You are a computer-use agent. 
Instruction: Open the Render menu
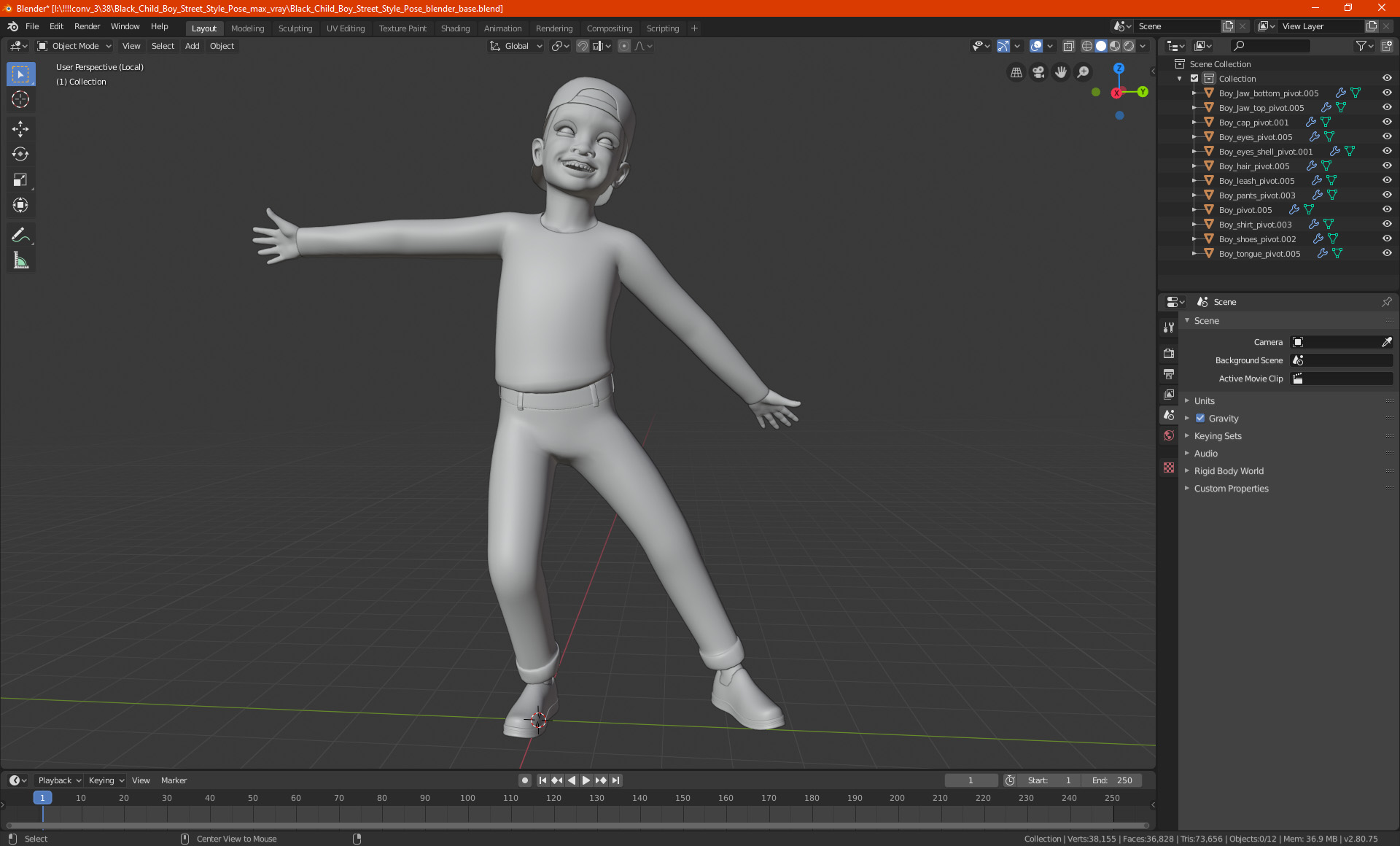click(87, 26)
